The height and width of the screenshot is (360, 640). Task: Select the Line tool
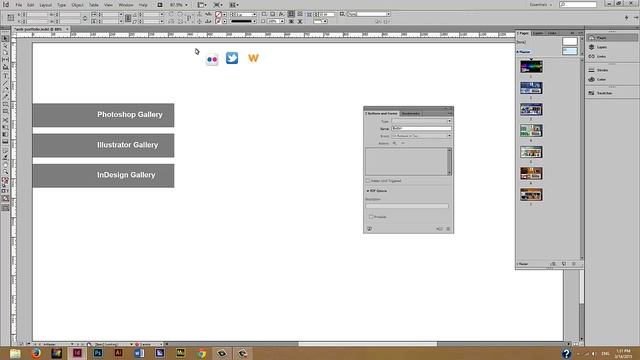(x=5, y=83)
